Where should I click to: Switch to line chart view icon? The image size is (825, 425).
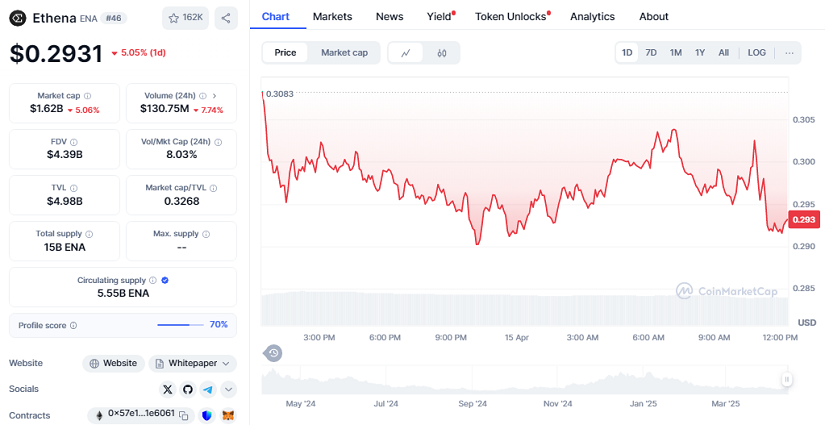[x=406, y=53]
